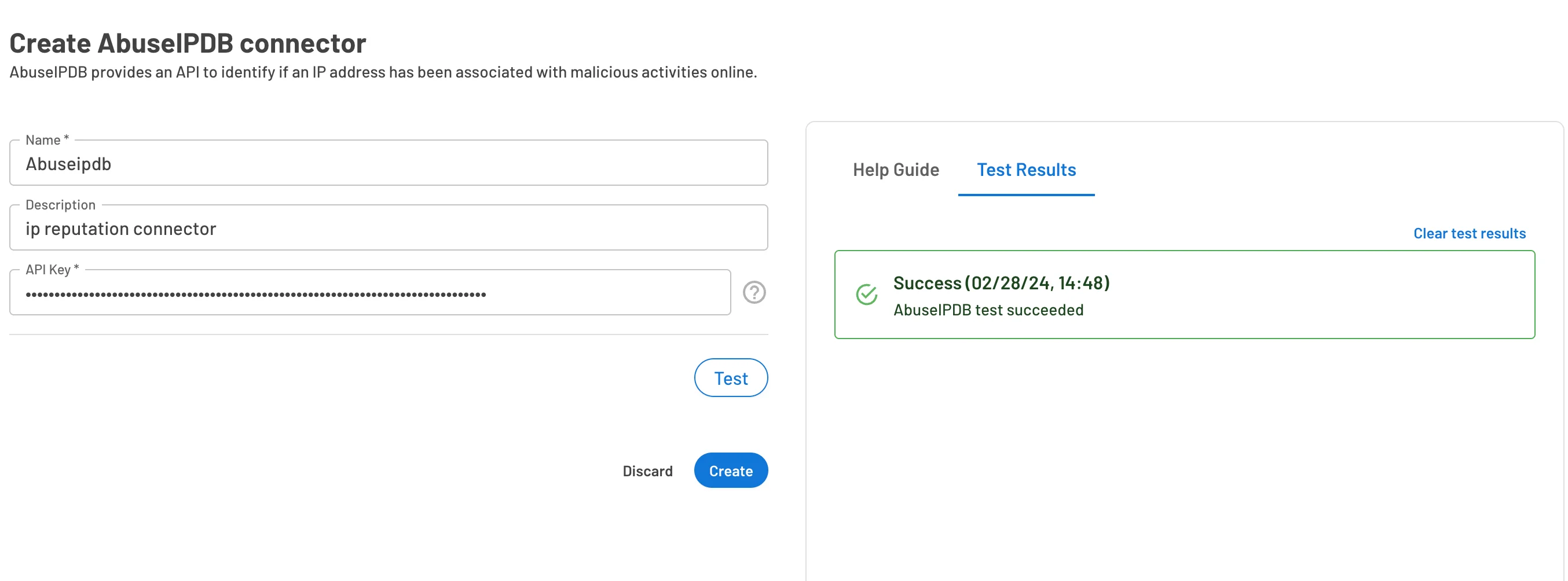Click the AbuseIPDB test succeeded message
Screen dimensions: 1568x581
[988, 310]
